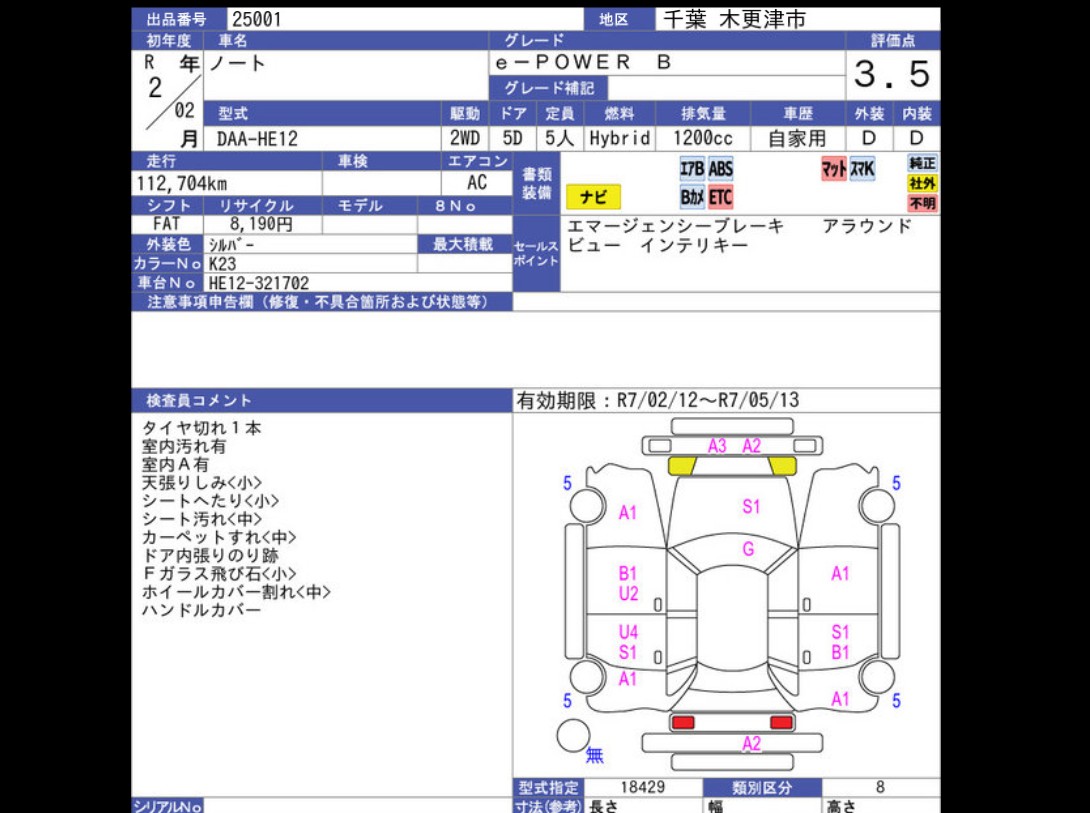Click the car name ノート
This screenshot has height=813, width=1090.
(x=237, y=63)
